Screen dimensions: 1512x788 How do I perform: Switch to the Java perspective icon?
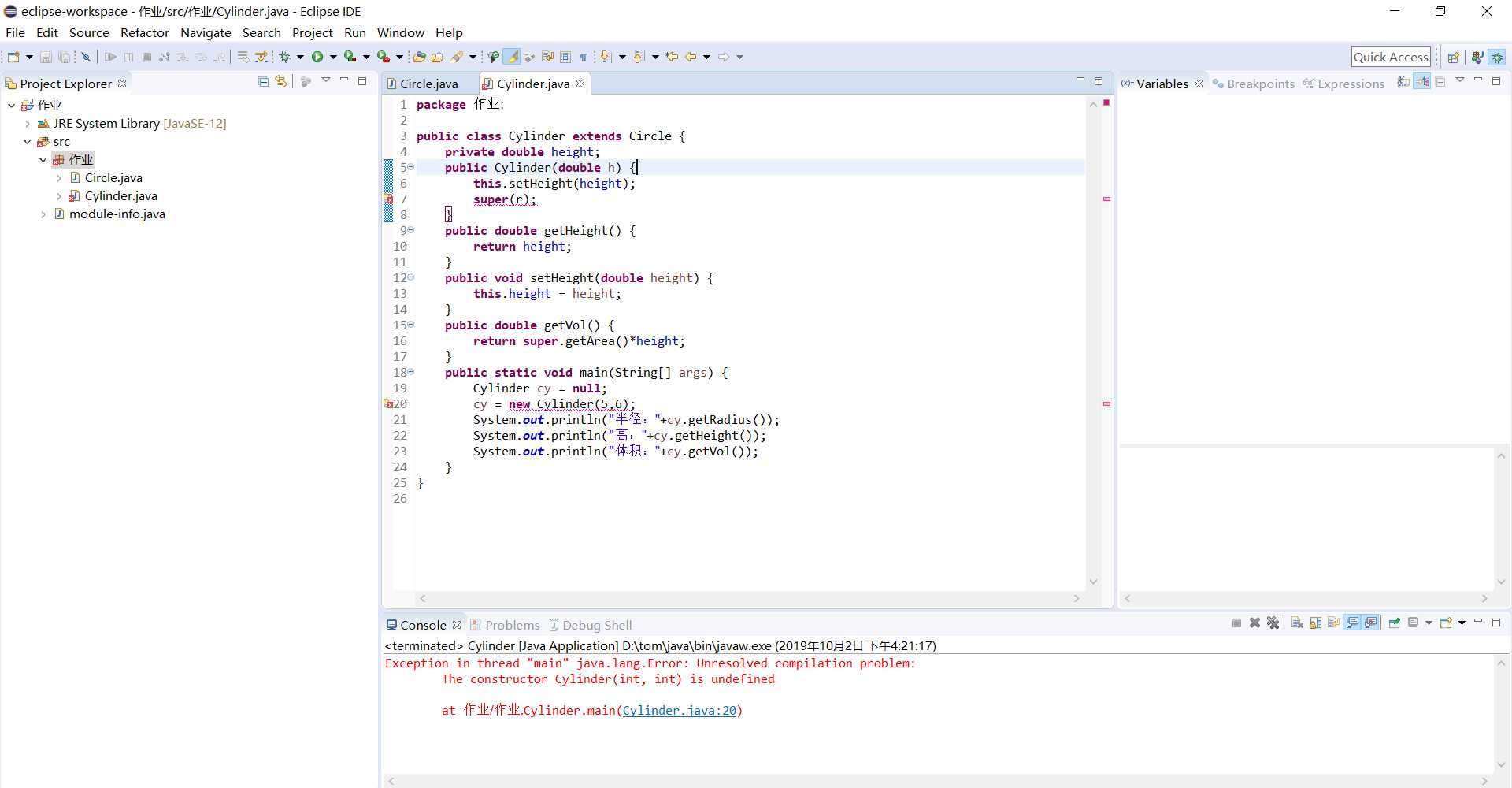tap(1477, 57)
